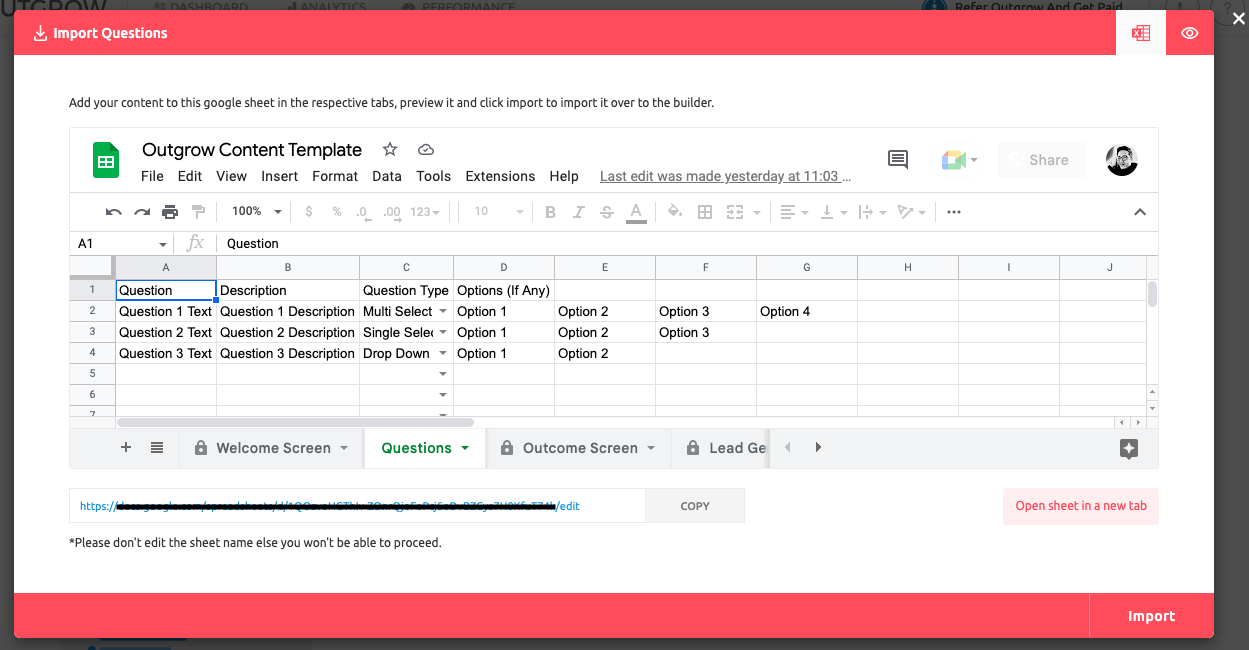This screenshot has width=1249, height=650.
Task: Open the Extensions menu
Action: (500, 176)
